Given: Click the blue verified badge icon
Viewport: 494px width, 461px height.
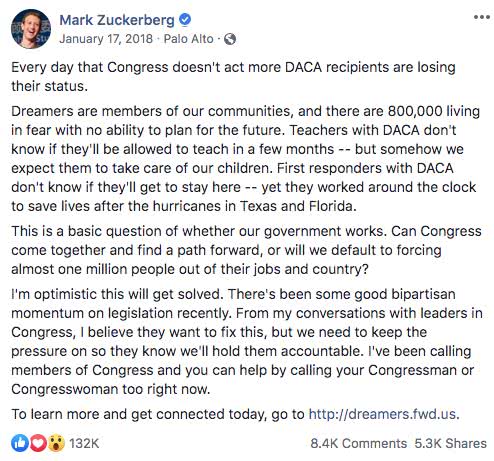Looking at the screenshot, I should tap(185, 20).
